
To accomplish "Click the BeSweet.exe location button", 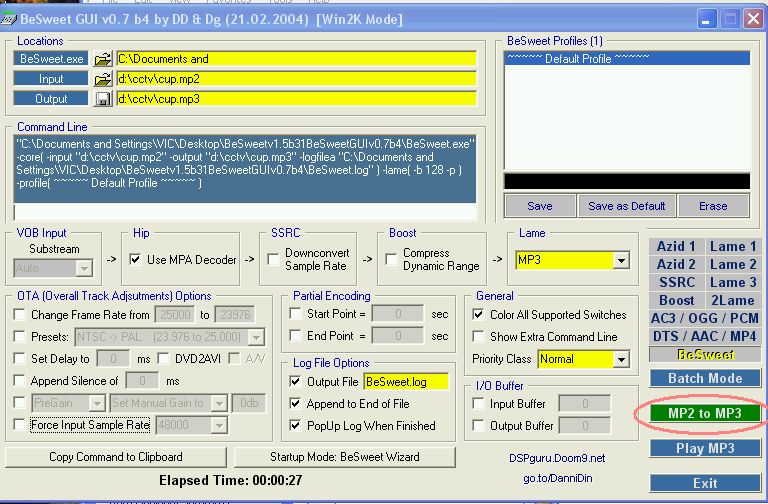I will 51,59.
